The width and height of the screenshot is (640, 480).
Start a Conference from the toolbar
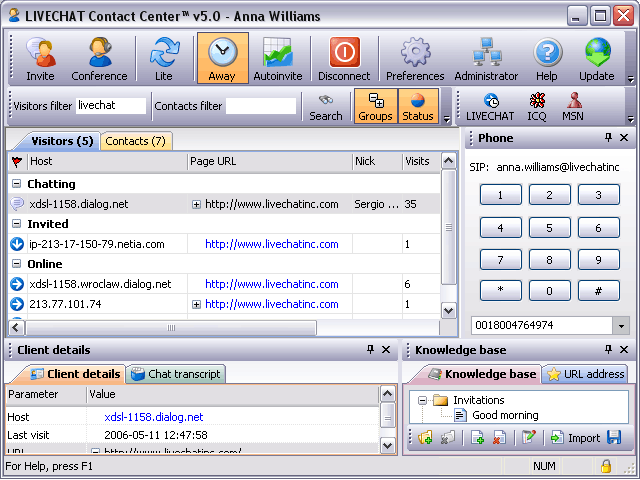(x=99, y=58)
